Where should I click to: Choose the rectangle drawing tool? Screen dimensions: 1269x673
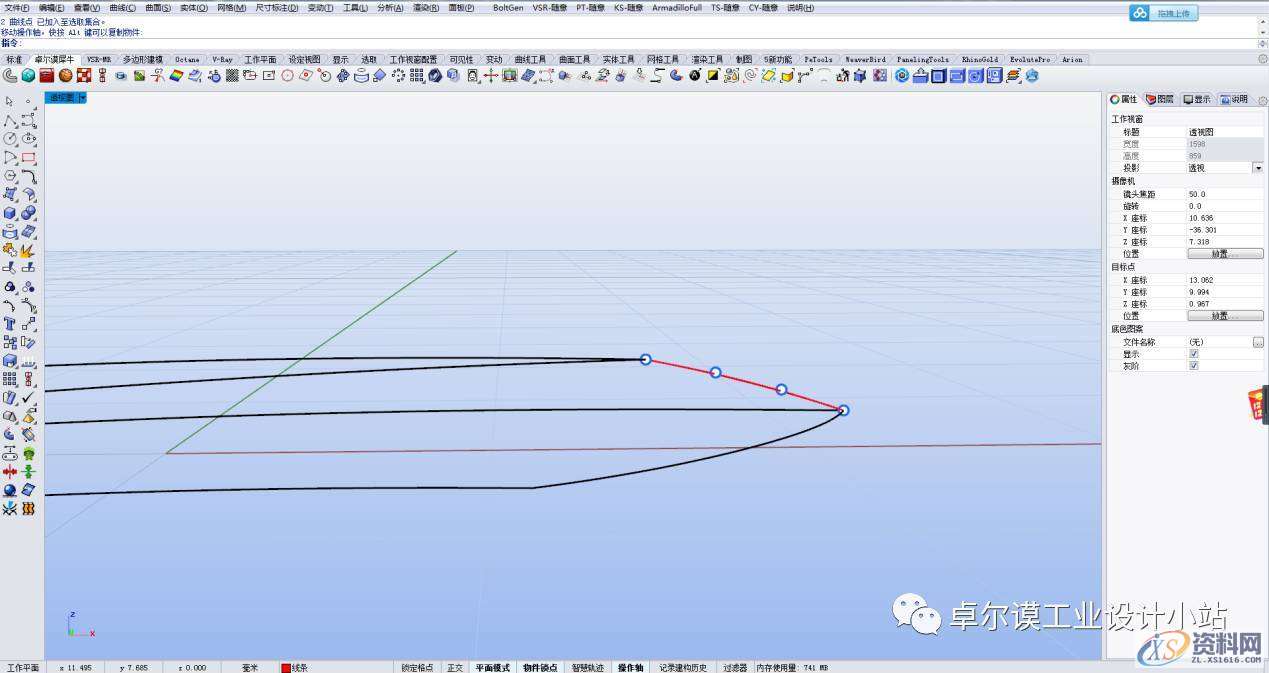tap(28, 158)
